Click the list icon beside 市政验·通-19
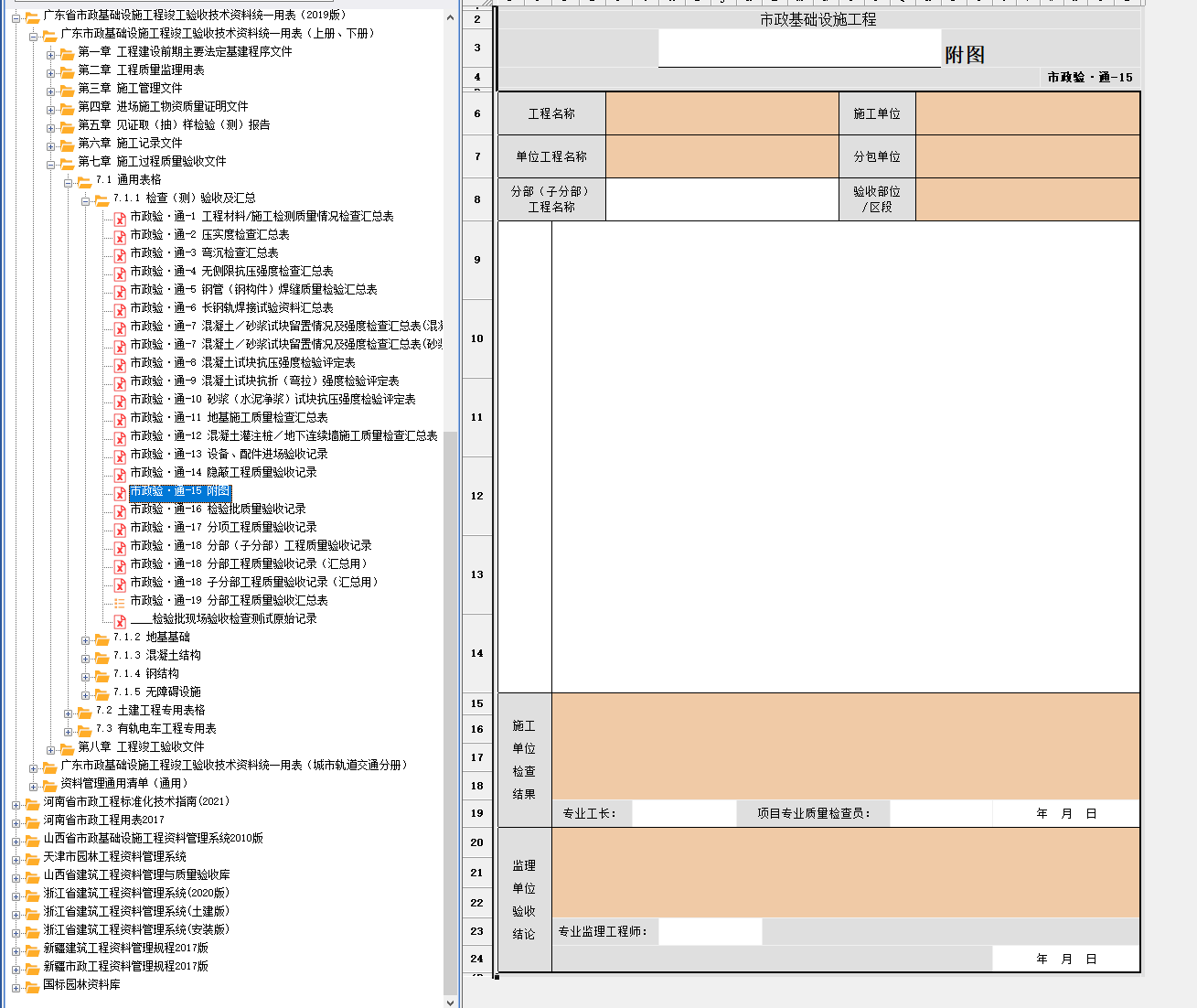Viewport: 1197px width, 1008px height. click(120, 602)
